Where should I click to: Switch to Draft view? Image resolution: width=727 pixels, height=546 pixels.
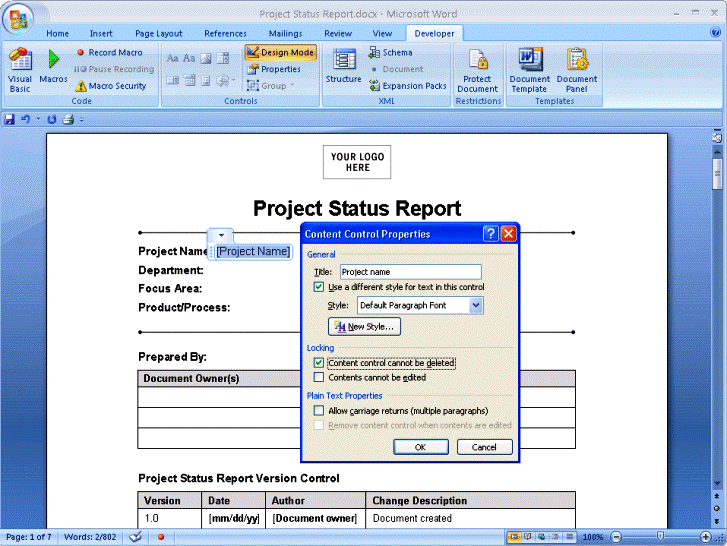click(570, 537)
